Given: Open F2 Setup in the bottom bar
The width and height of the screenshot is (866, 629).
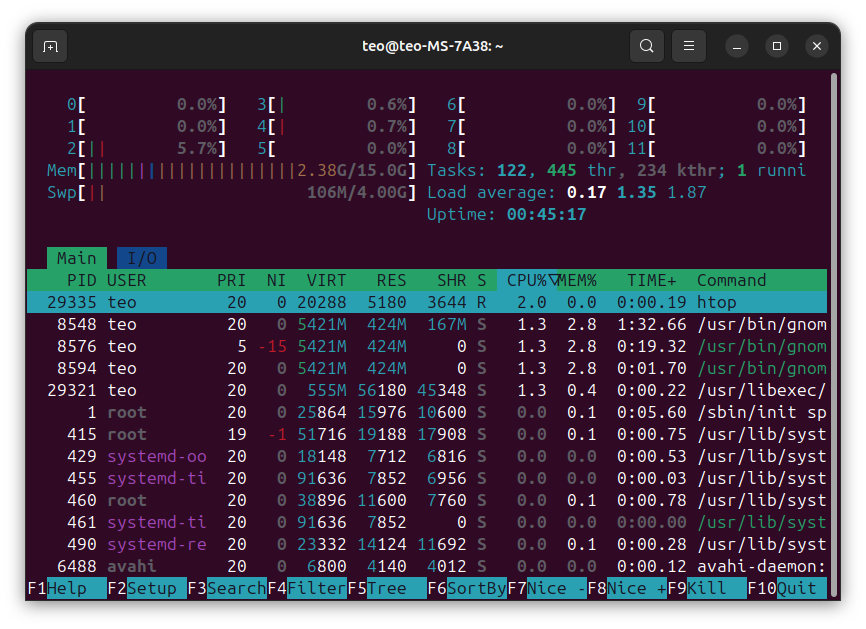Looking at the screenshot, I should (147, 588).
